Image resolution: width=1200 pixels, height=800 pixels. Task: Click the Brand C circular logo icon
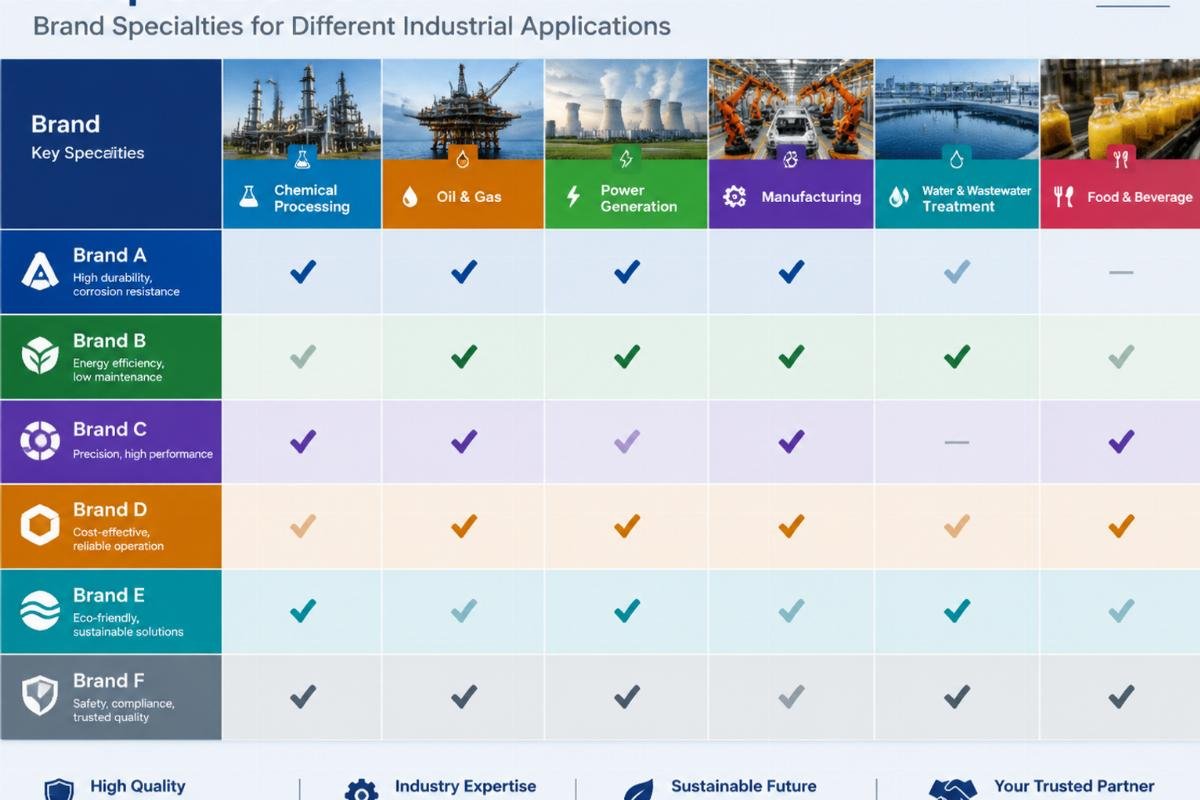coord(40,440)
